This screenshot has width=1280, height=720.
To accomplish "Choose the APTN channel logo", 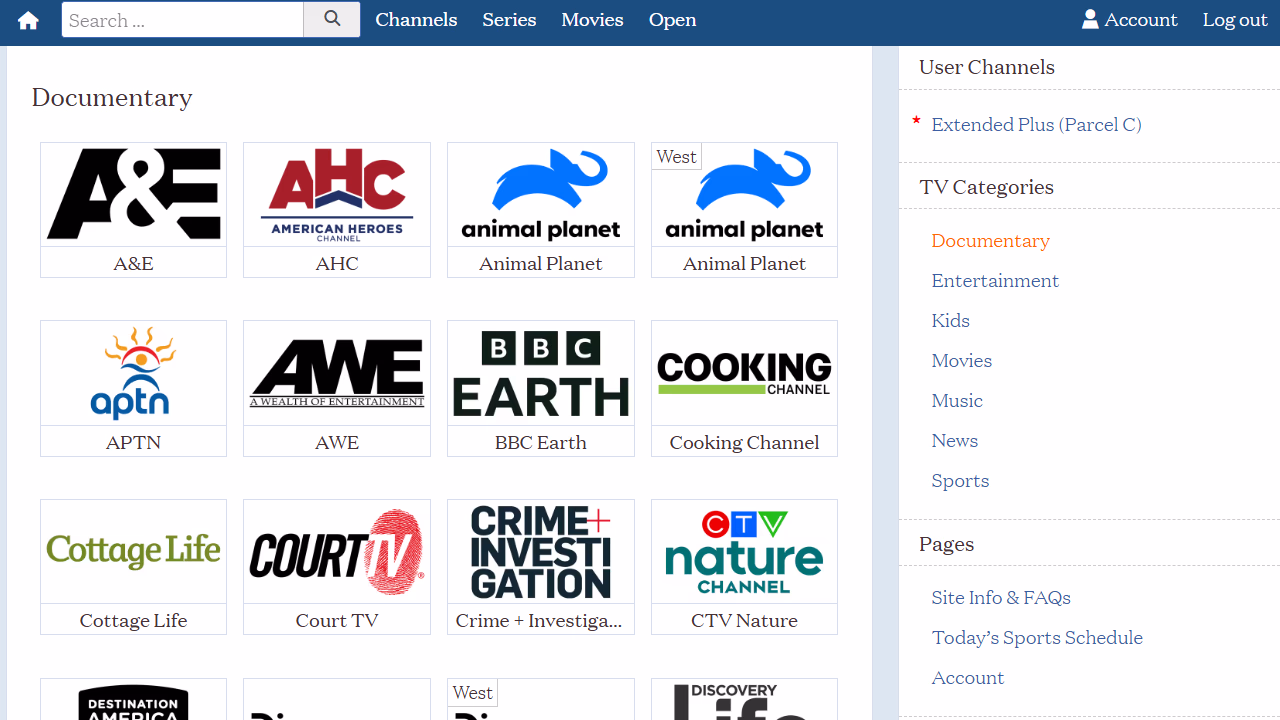I will (133, 374).
